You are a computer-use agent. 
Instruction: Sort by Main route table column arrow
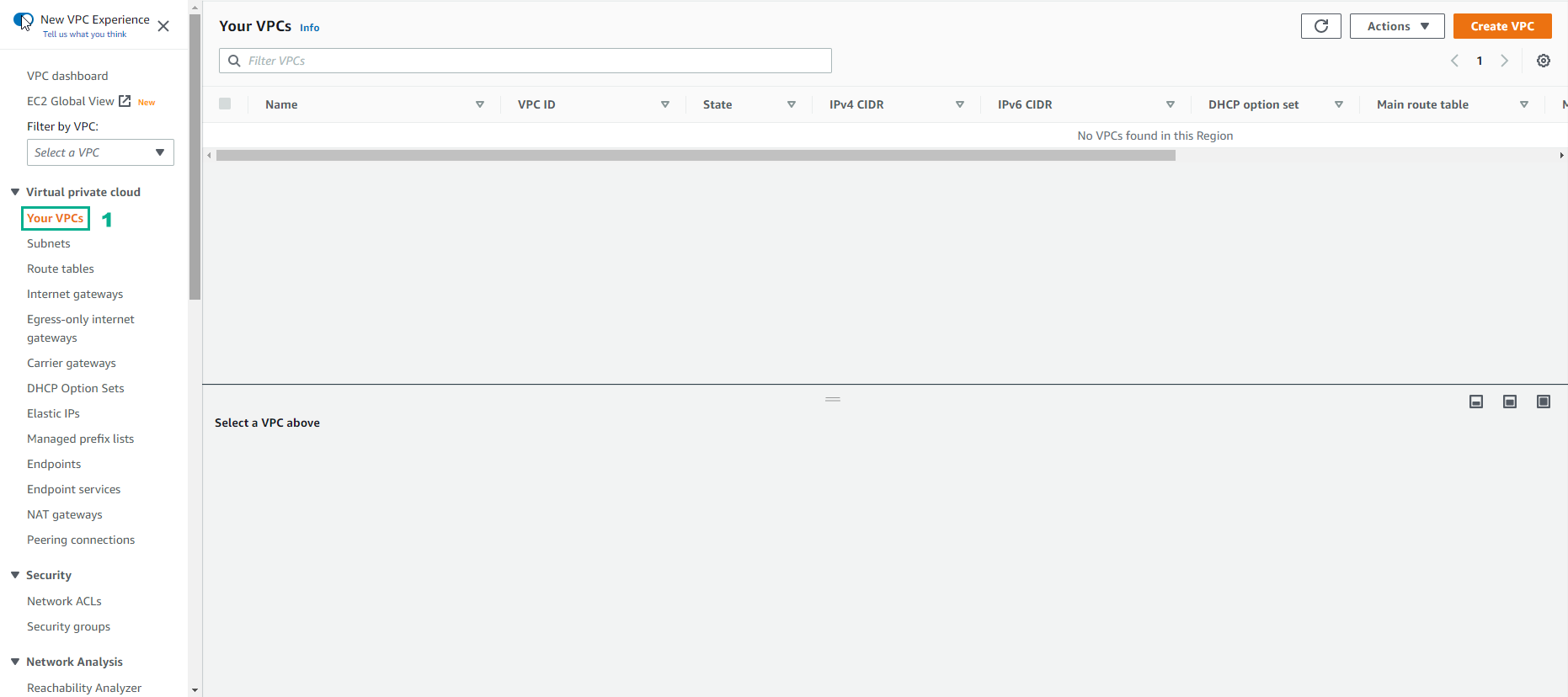click(x=1524, y=104)
